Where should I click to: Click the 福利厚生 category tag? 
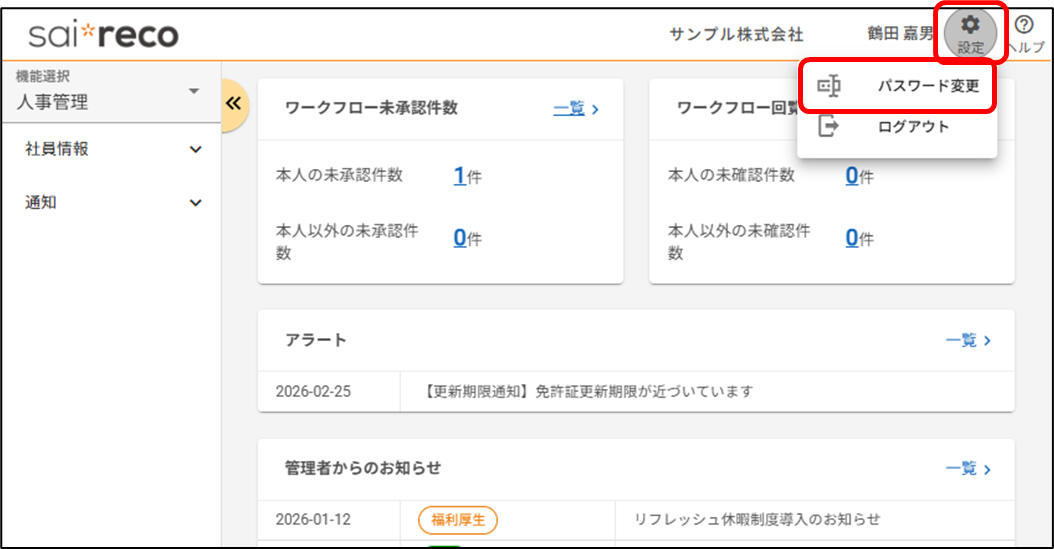458,520
